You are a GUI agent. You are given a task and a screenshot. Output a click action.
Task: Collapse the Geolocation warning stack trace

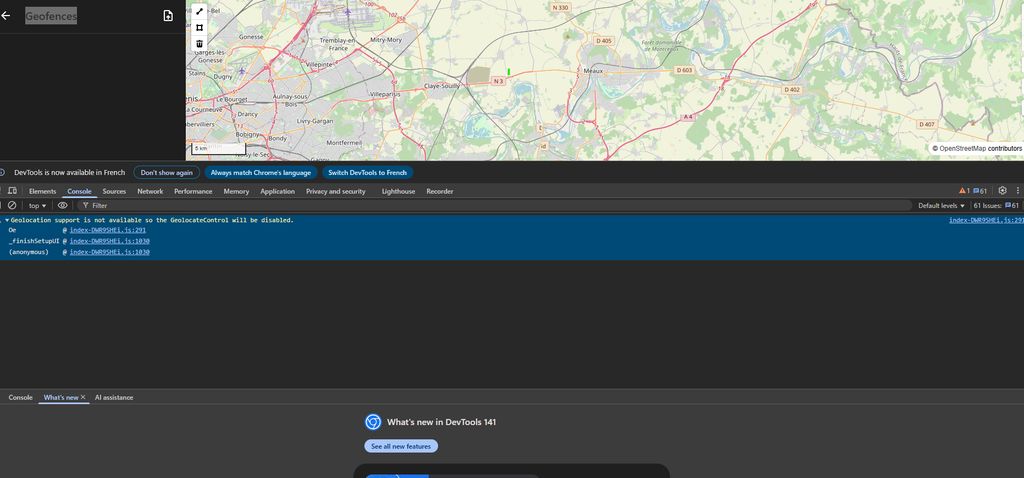tap(7, 220)
